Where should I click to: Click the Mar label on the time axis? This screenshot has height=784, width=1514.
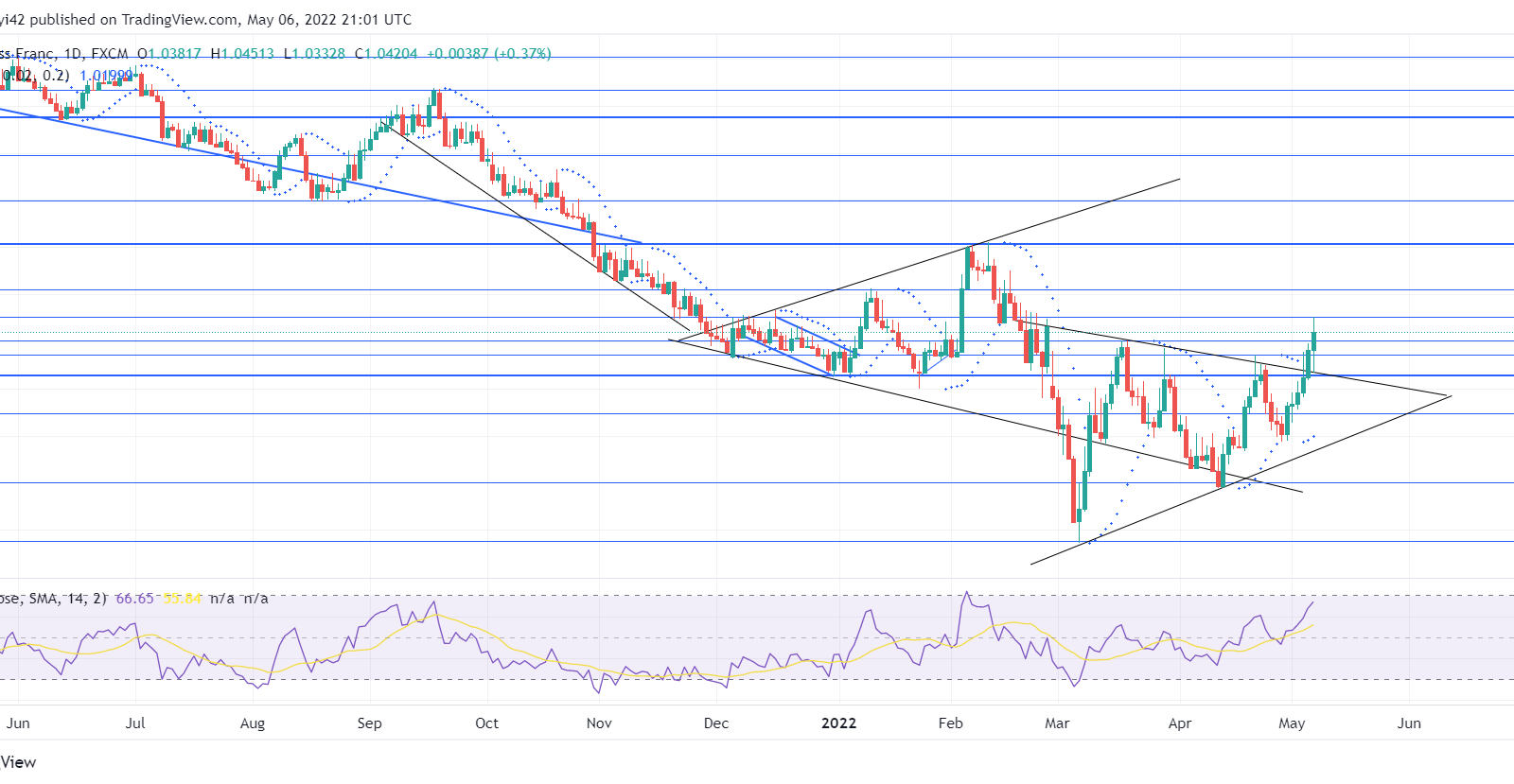[1057, 723]
